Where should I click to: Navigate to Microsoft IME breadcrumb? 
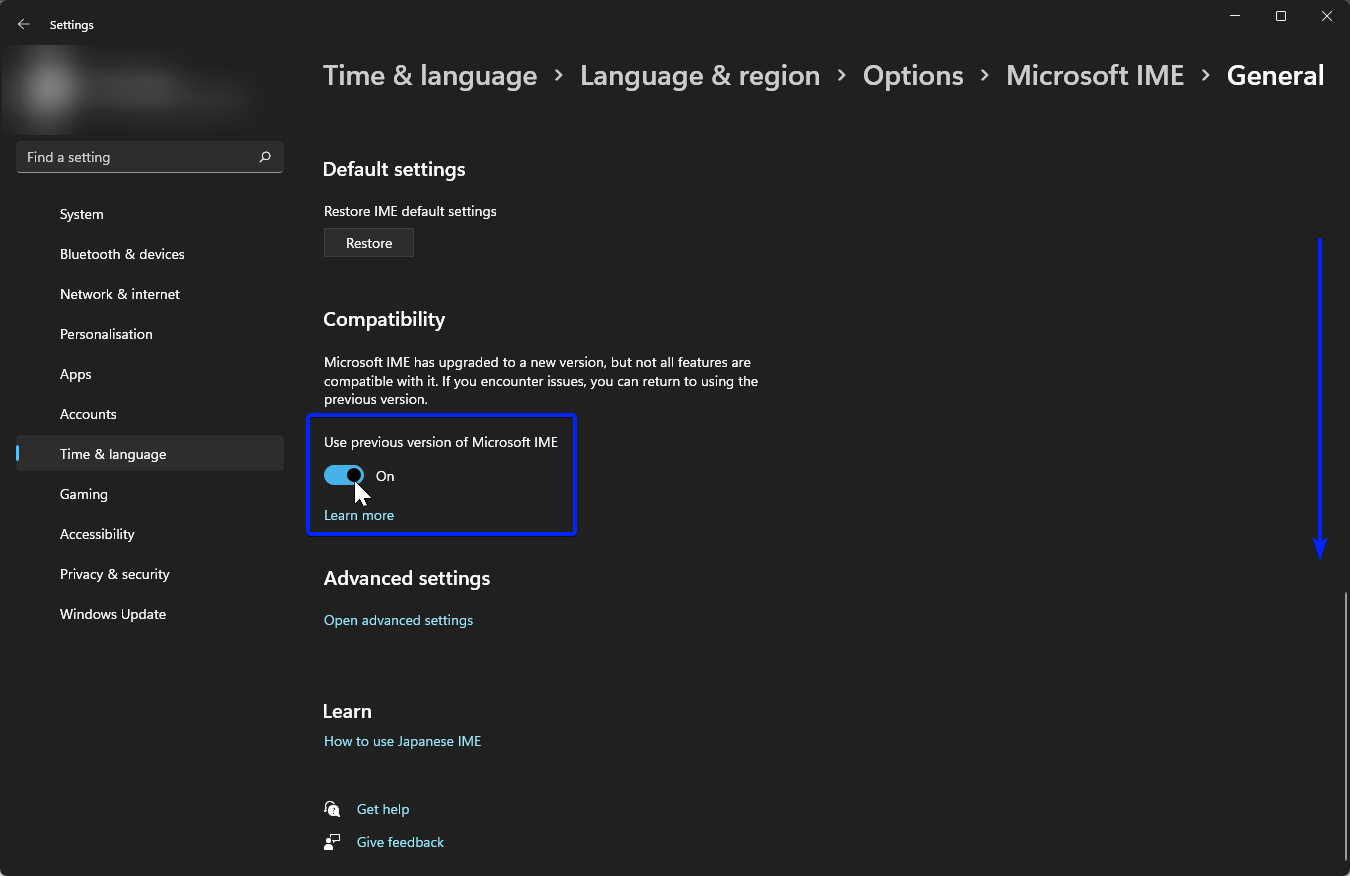tap(1095, 76)
